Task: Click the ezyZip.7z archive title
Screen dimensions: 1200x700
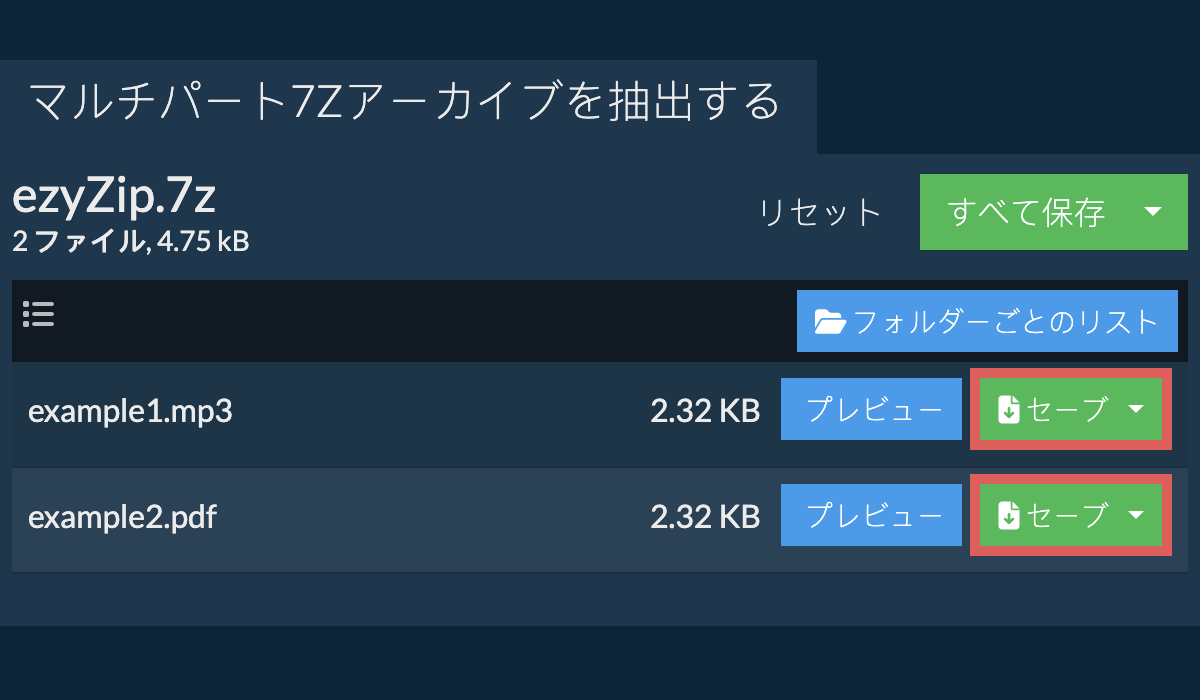Action: click(x=114, y=198)
